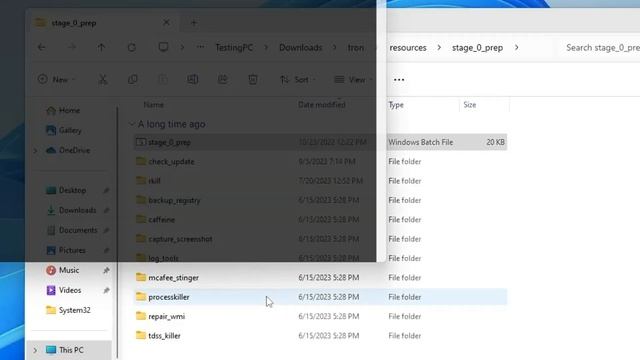
Task: Click the Copy icon in toolbar
Action: coord(133,80)
